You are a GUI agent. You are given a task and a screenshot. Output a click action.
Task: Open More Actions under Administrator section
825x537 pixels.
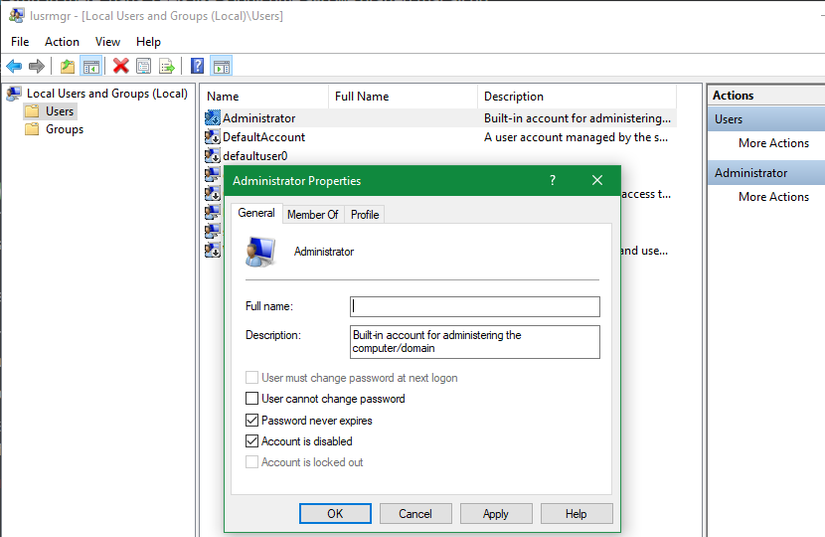773,197
